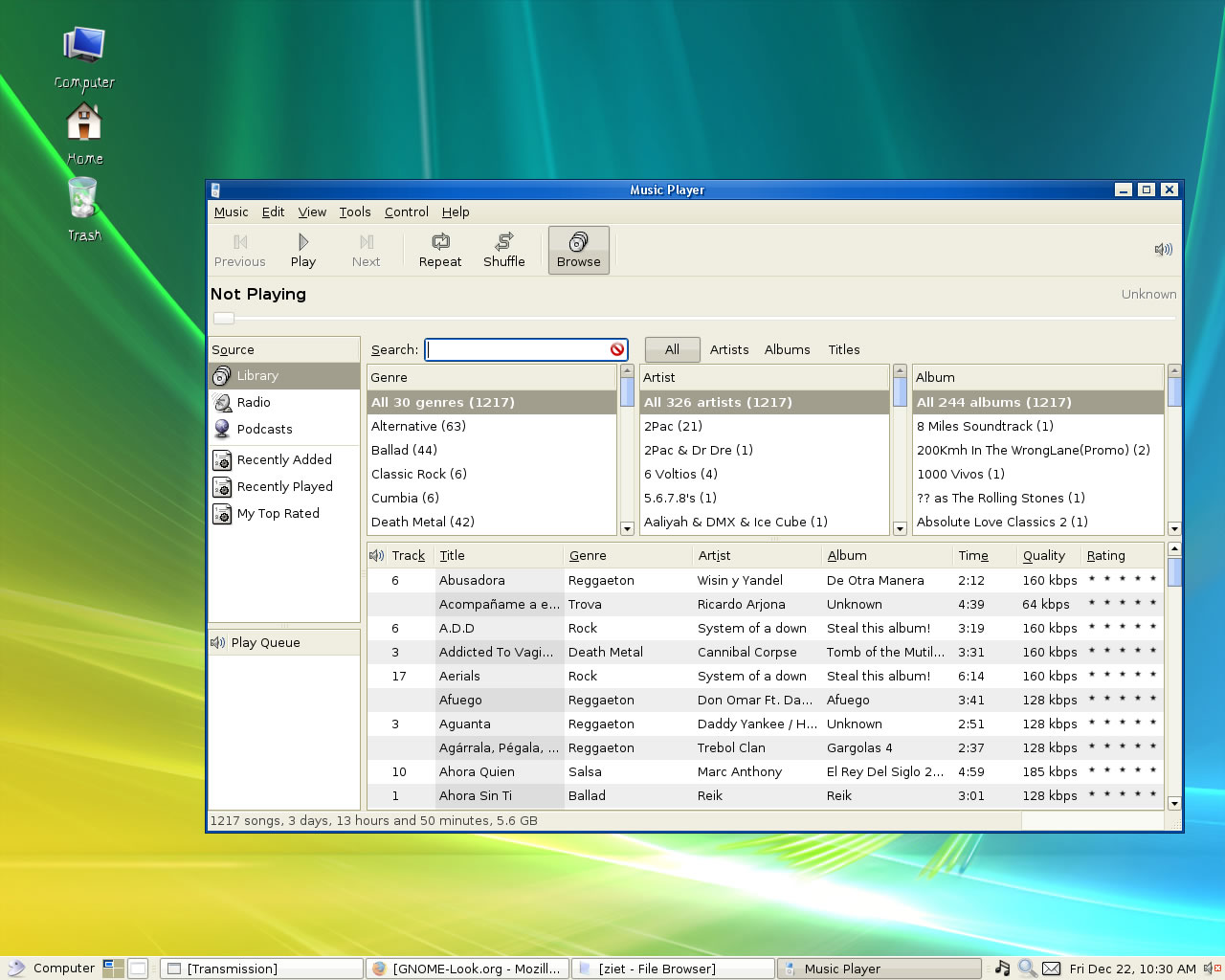Sort by the Time column header

point(985,555)
